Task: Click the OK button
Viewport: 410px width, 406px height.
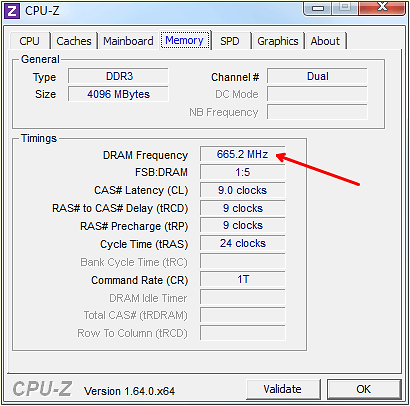Action: 363,389
